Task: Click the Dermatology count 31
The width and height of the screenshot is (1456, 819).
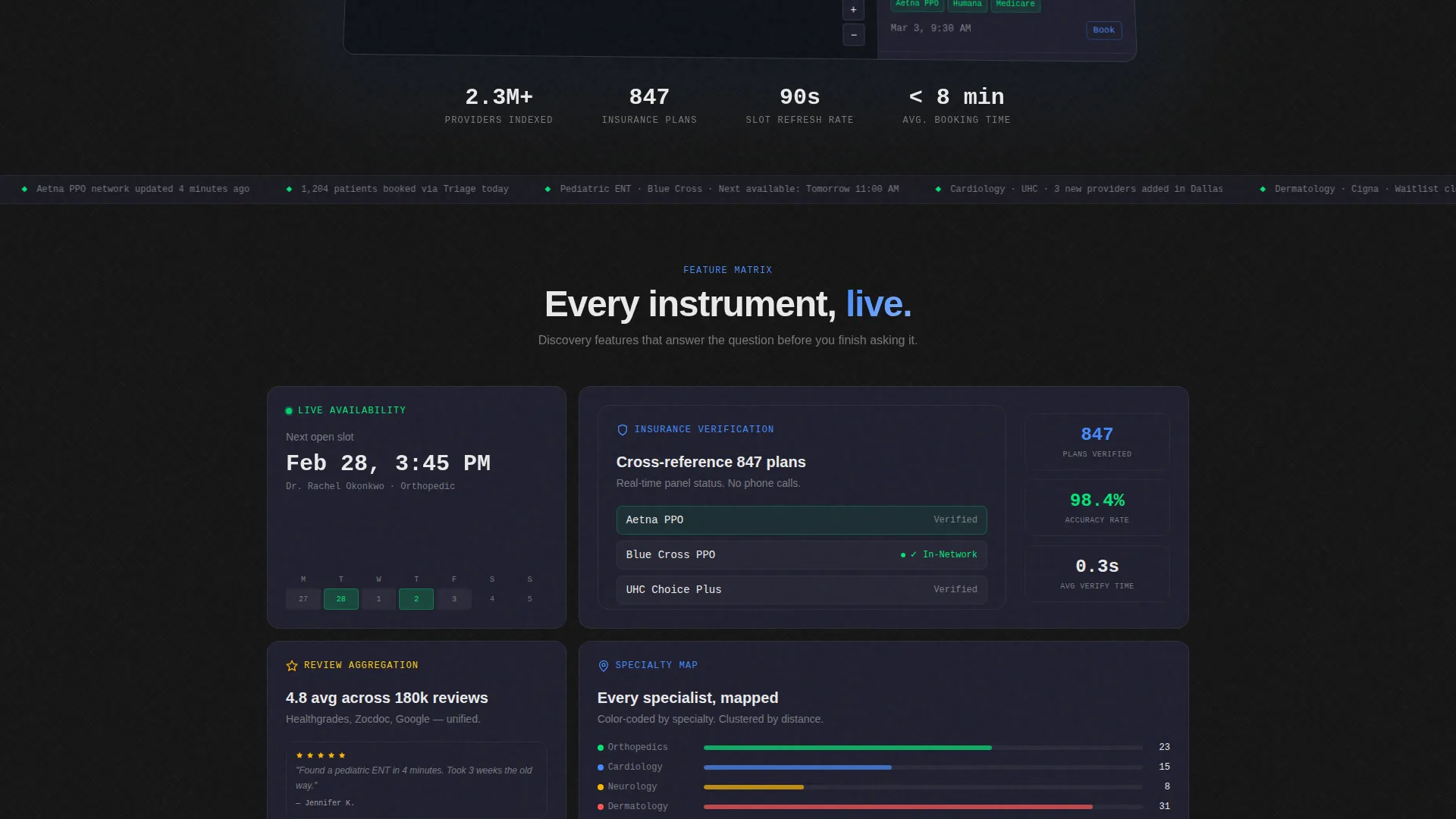Action: coord(1164,807)
